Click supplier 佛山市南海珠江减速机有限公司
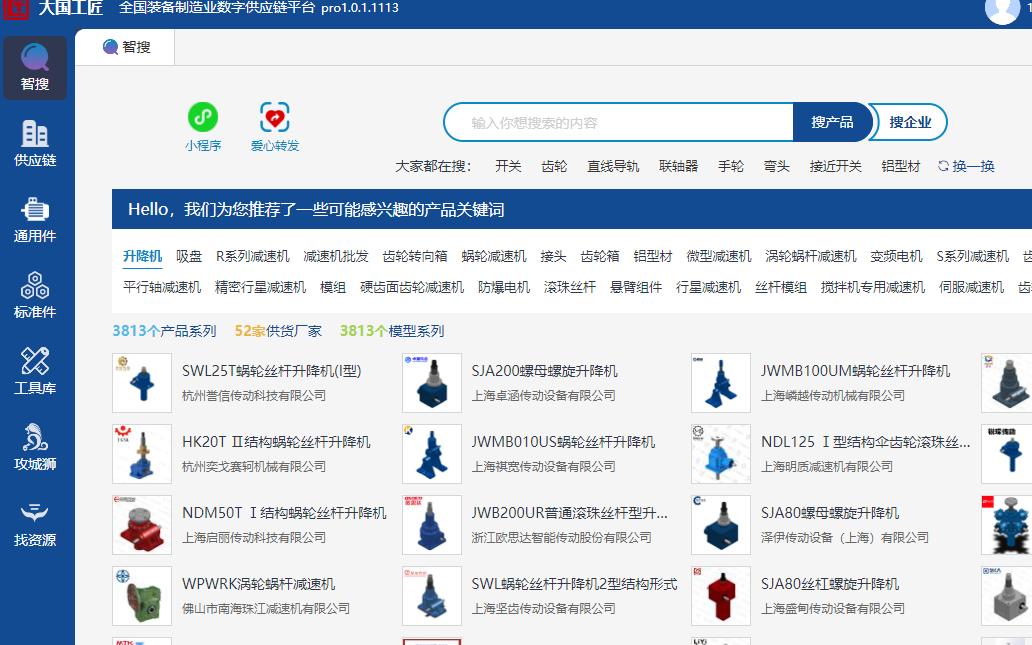Image resolution: width=1032 pixels, height=645 pixels. pyautogui.click(x=266, y=609)
